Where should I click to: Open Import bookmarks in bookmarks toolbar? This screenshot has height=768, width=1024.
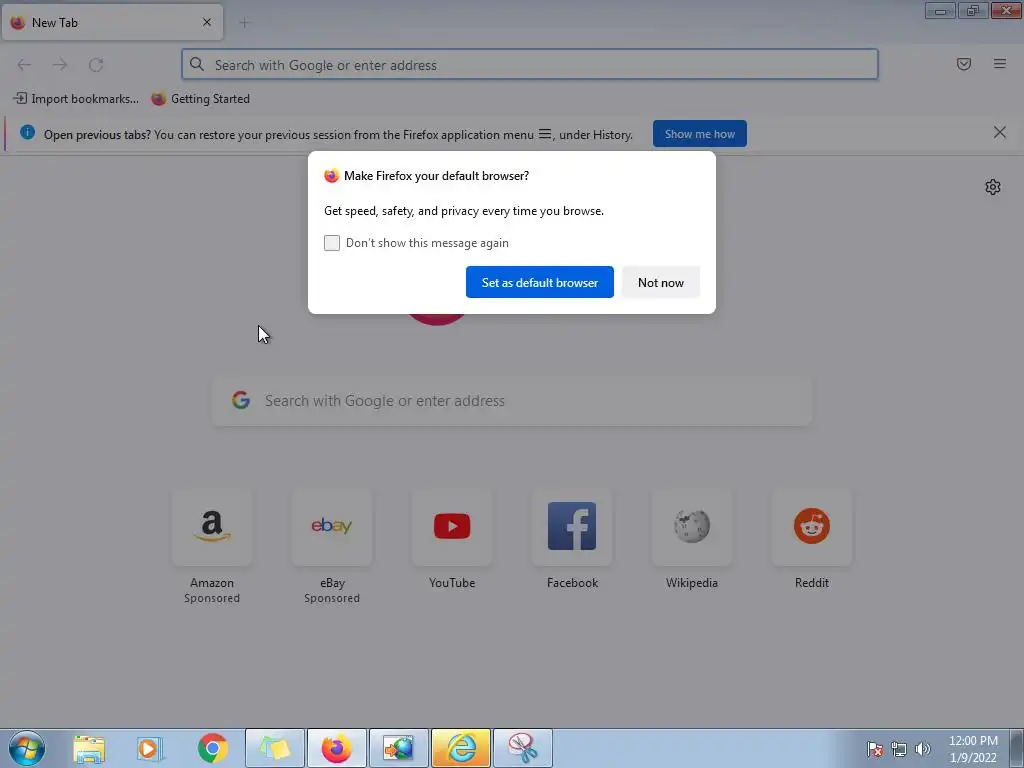[76, 99]
